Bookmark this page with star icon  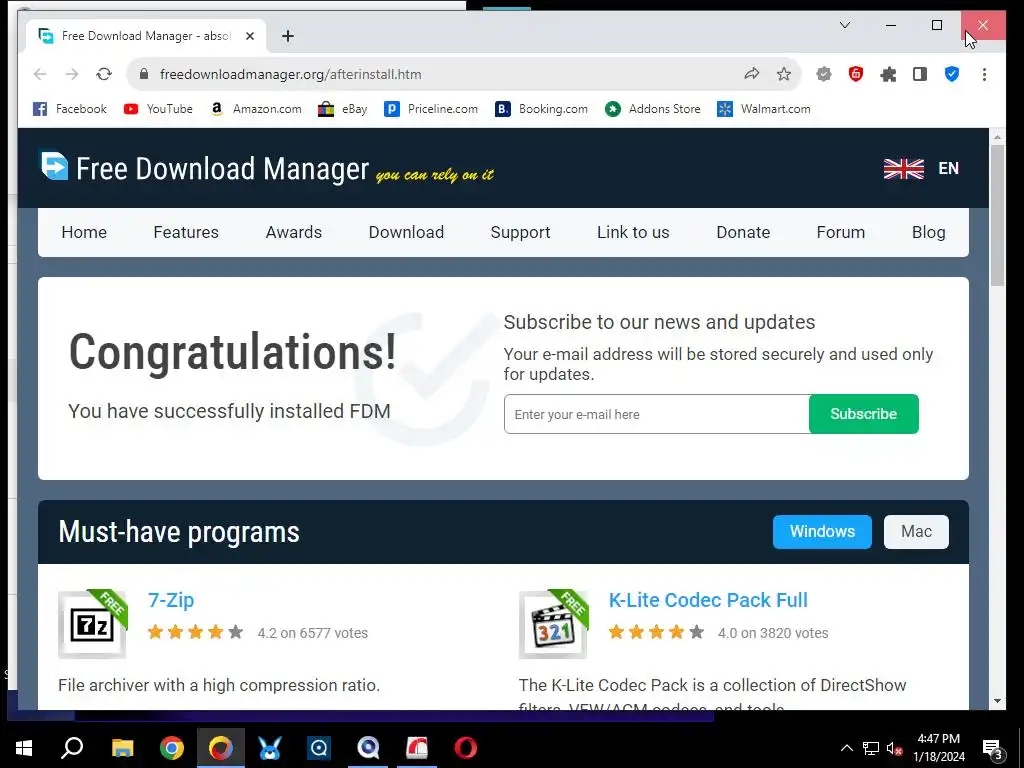click(x=784, y=74)
